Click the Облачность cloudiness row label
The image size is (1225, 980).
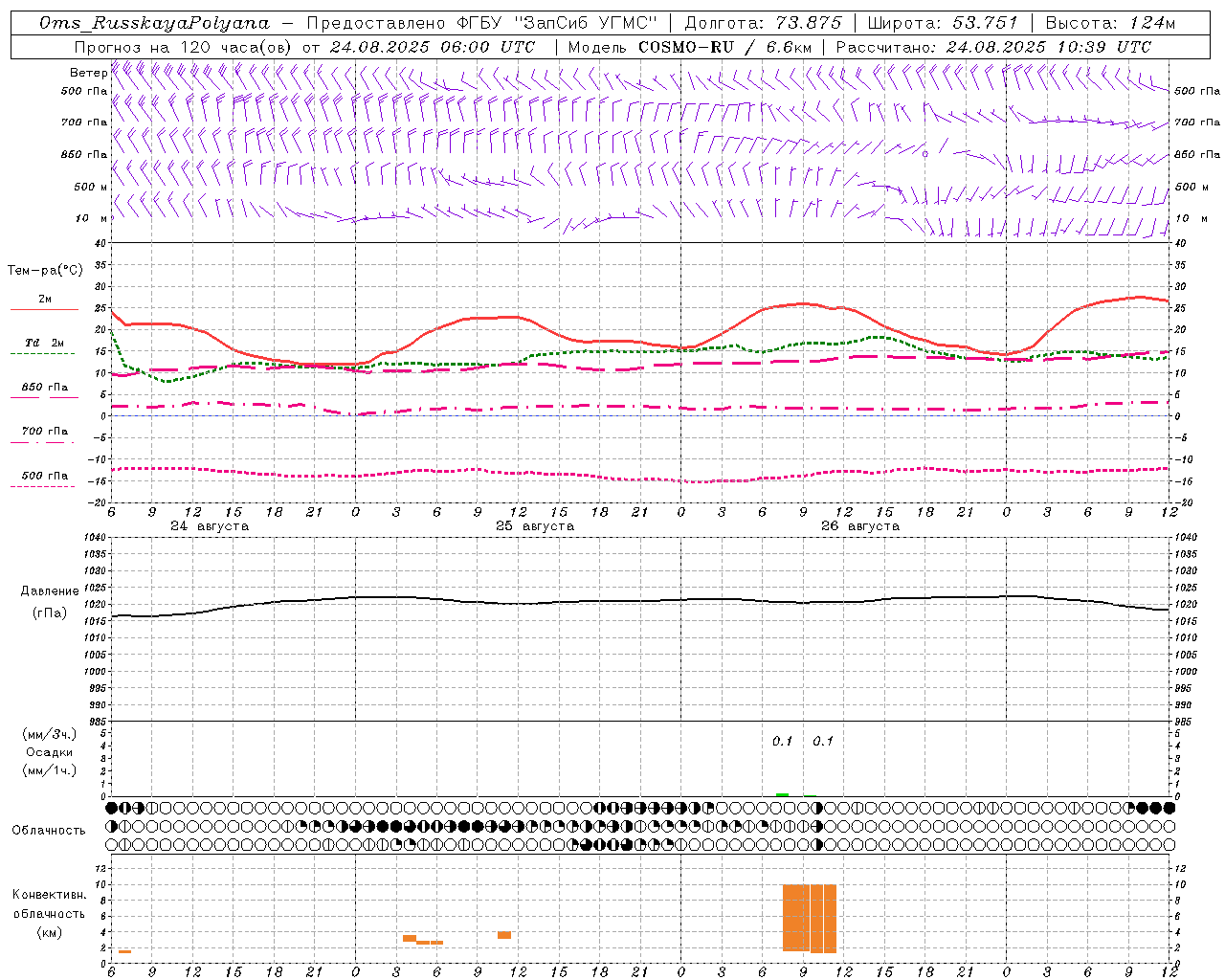[x=49, y=830]
